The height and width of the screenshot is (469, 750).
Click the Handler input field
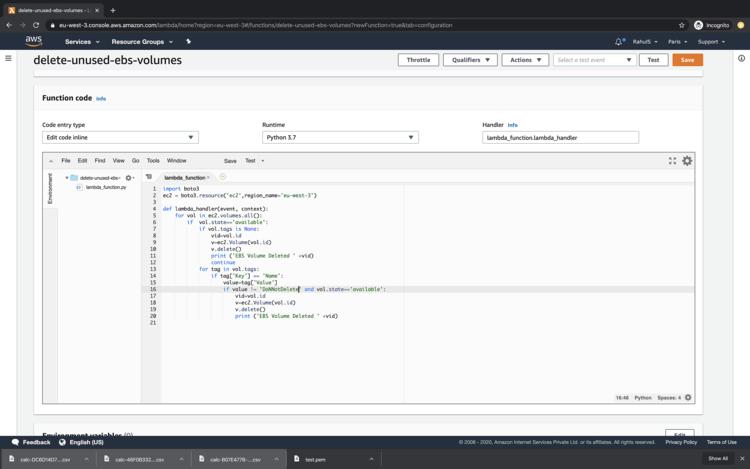[560, 137]
